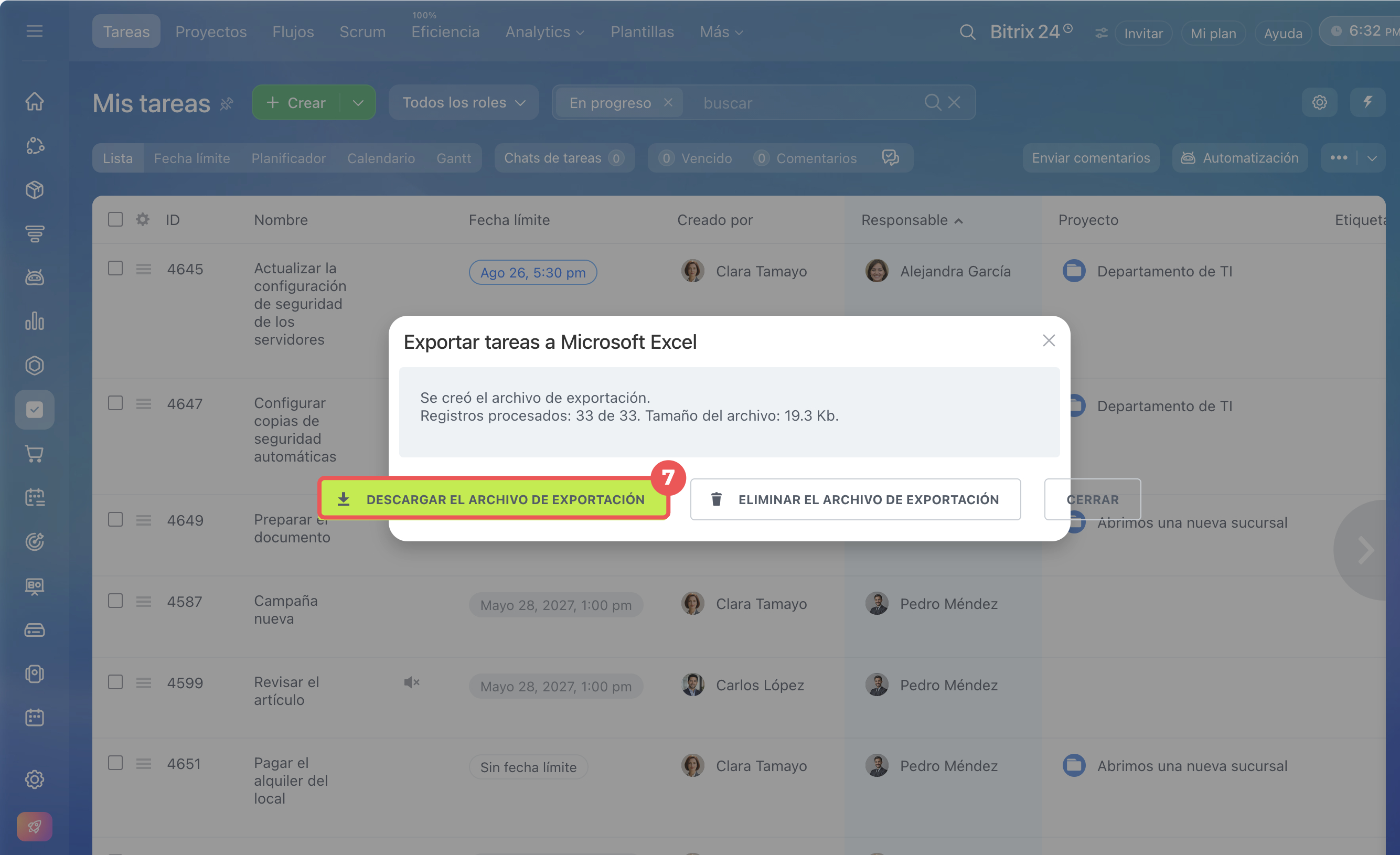1400x855 pixels.
Task: Open the Eficiencia tab
Action: 445,32
